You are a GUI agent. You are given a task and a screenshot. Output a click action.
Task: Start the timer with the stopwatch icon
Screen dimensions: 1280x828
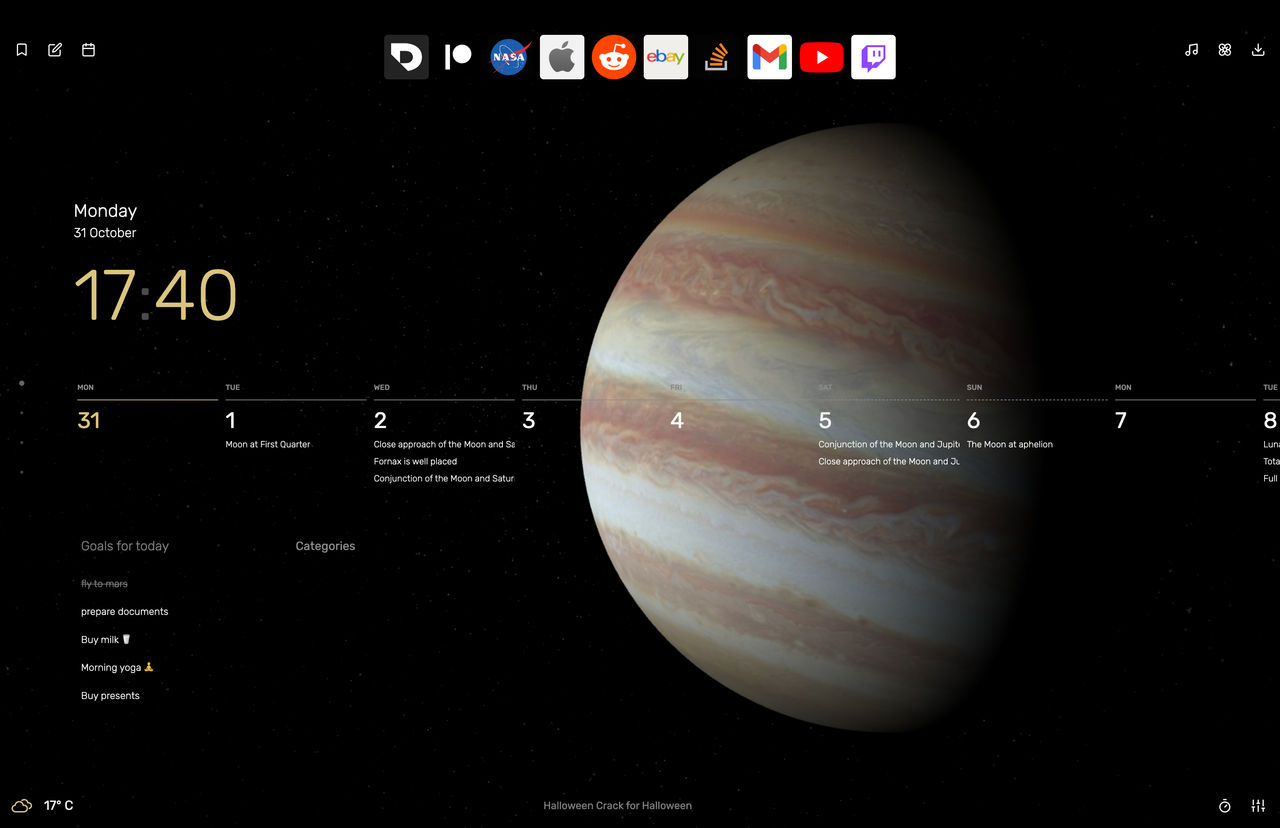coord(1224,805)
